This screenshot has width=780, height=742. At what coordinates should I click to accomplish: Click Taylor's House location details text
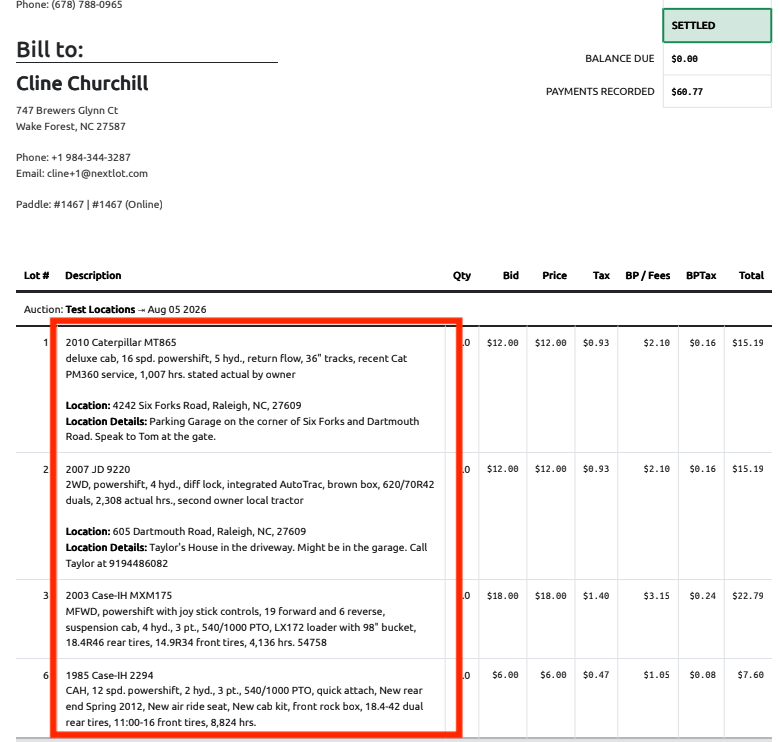point(246,555)
